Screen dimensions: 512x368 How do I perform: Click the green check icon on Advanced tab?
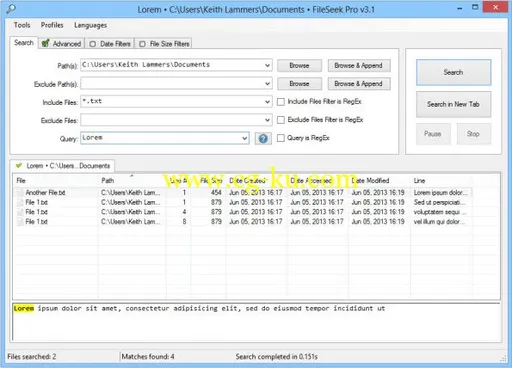click(x=46, y=43)
